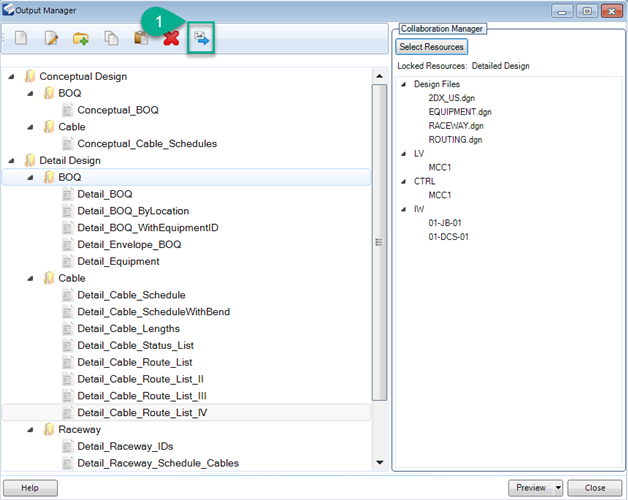Click the report tree scroll up arrow

pyautogui.click(x=379, y=76)
